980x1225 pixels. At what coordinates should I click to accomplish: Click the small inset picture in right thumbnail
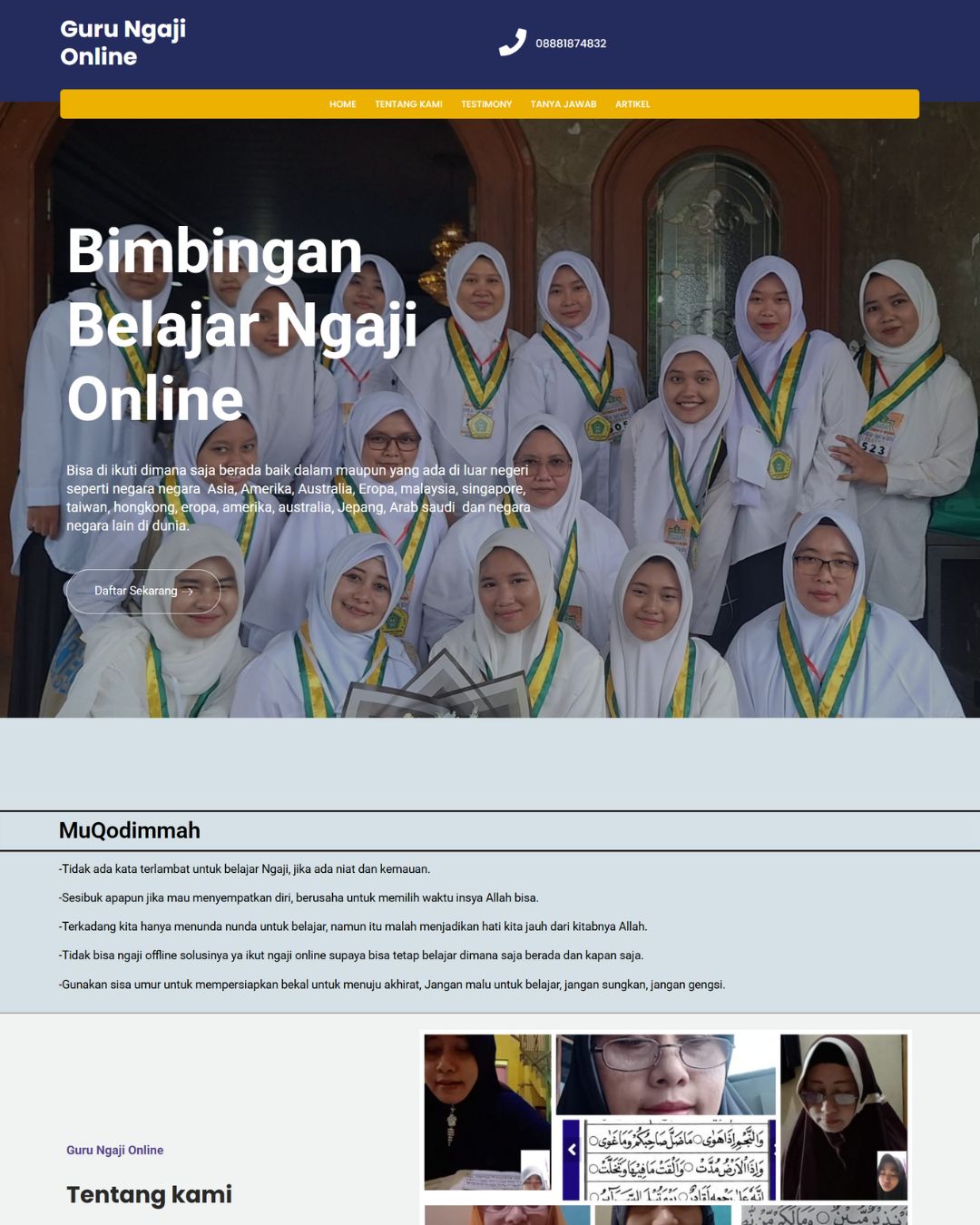coord(891,1174)
